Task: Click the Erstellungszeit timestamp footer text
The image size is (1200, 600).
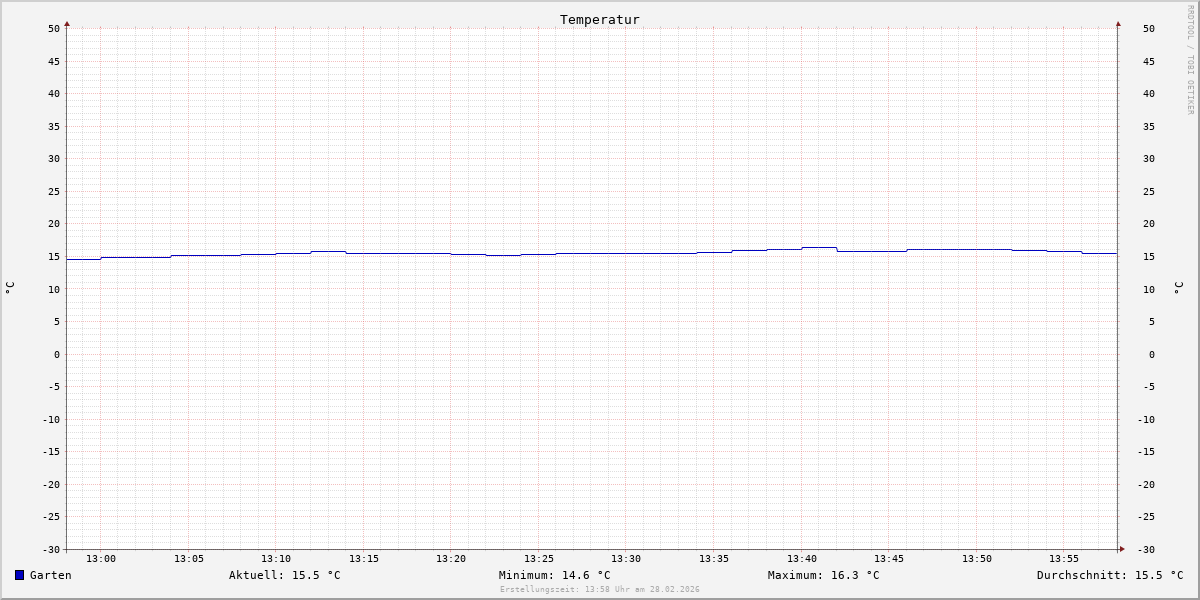Action: point(600,590)
